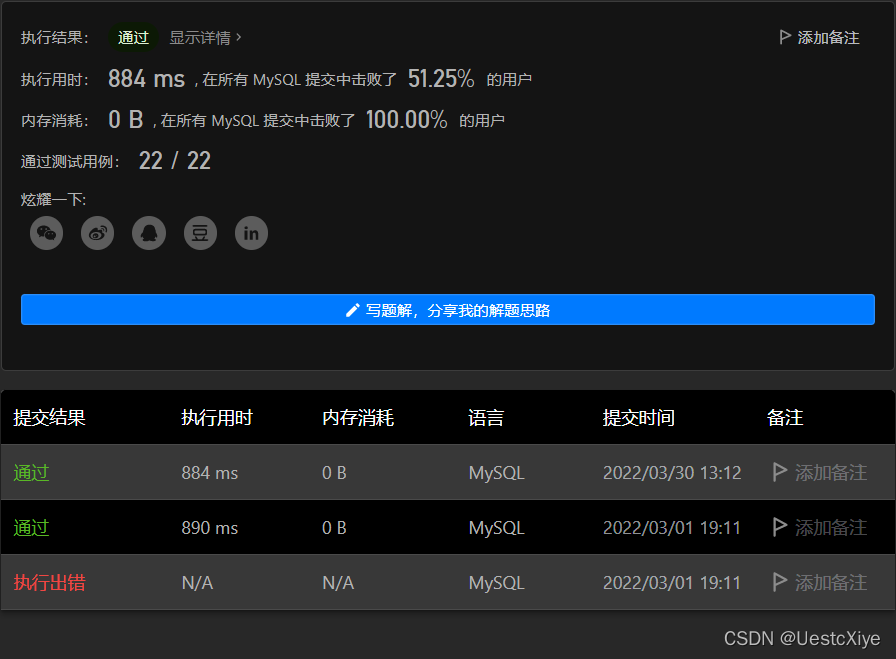Click the flag icon in the 执行出错 row
The width and height of the screenshot is (896, 659).
781,582
